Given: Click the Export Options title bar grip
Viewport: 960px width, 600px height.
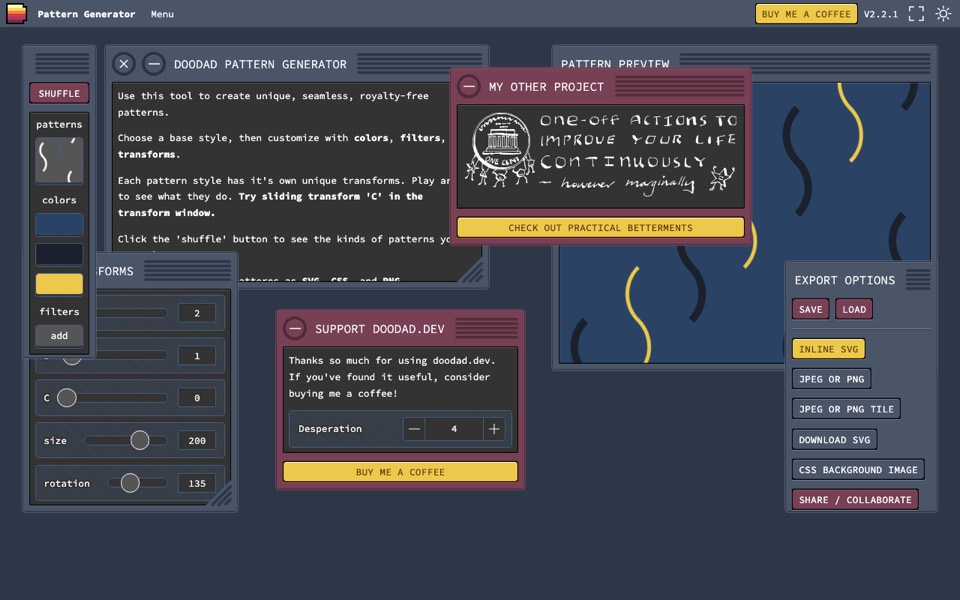Looking at the screenshot, I should pyautogui.click(x=918, y=280).
